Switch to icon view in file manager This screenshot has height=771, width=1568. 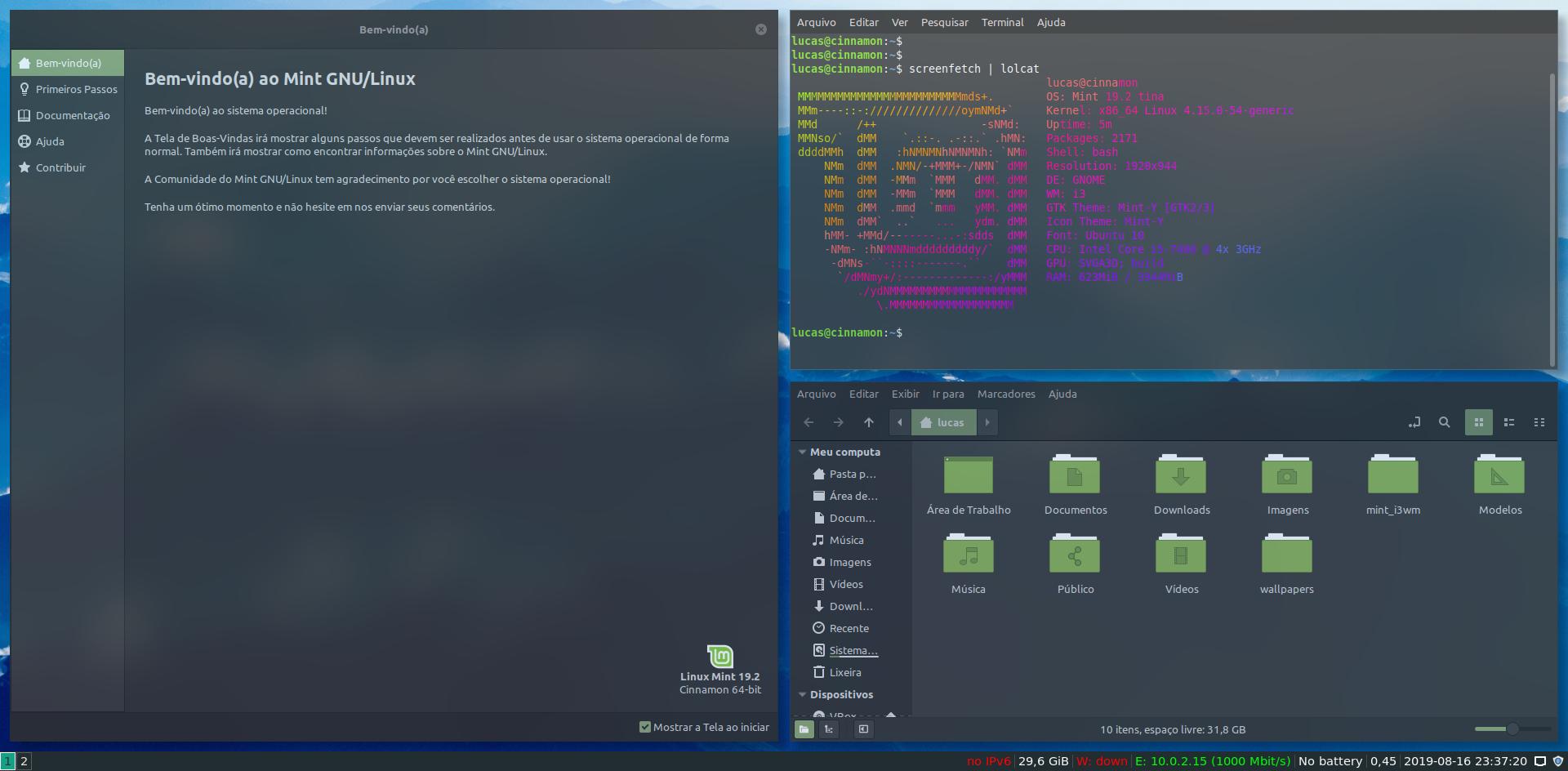[1478, 422]
